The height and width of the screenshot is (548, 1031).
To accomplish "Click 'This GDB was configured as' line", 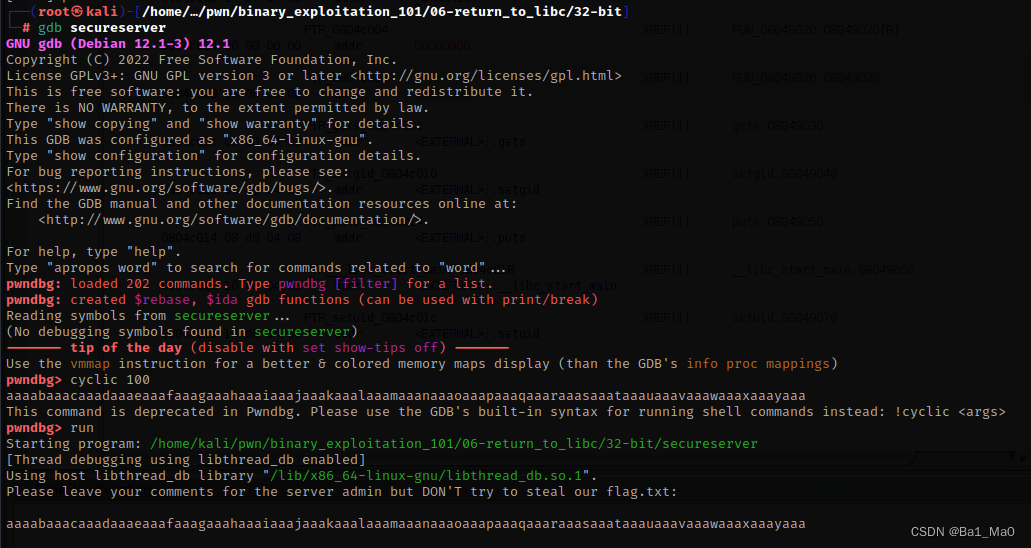I will click(190, 139).
